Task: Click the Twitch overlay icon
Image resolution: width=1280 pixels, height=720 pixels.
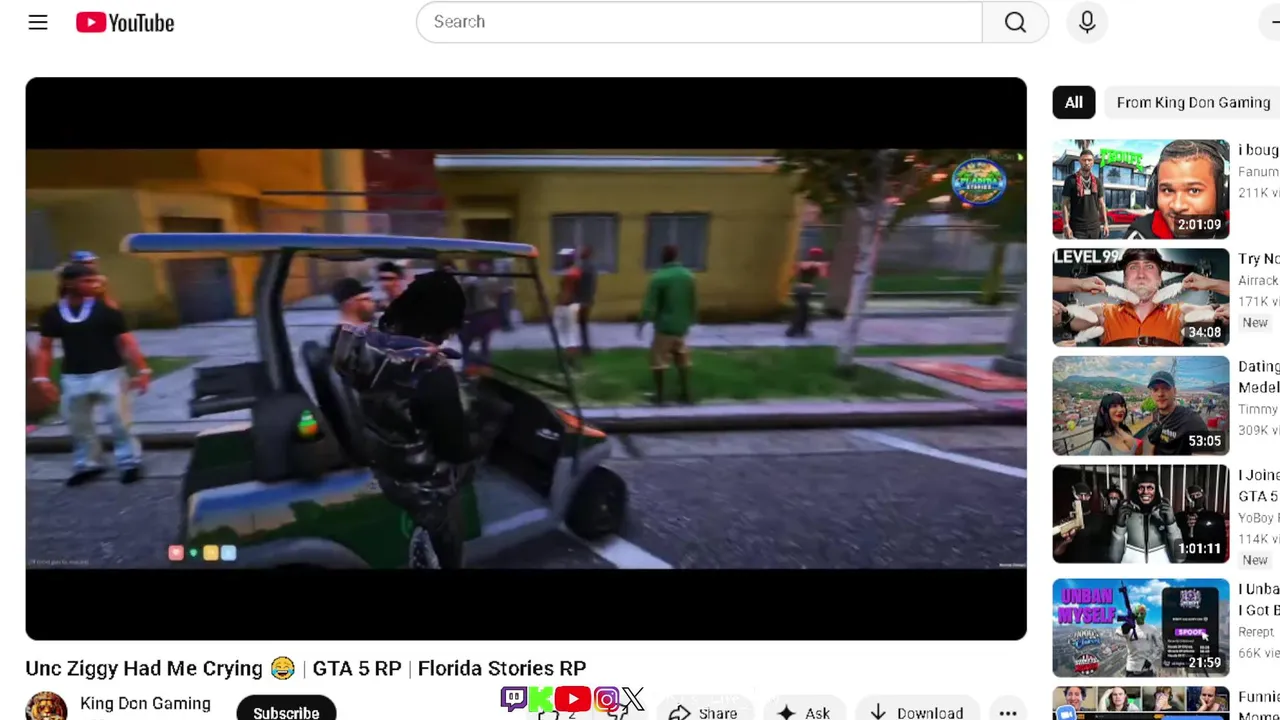Action: (x=514, y=699)
